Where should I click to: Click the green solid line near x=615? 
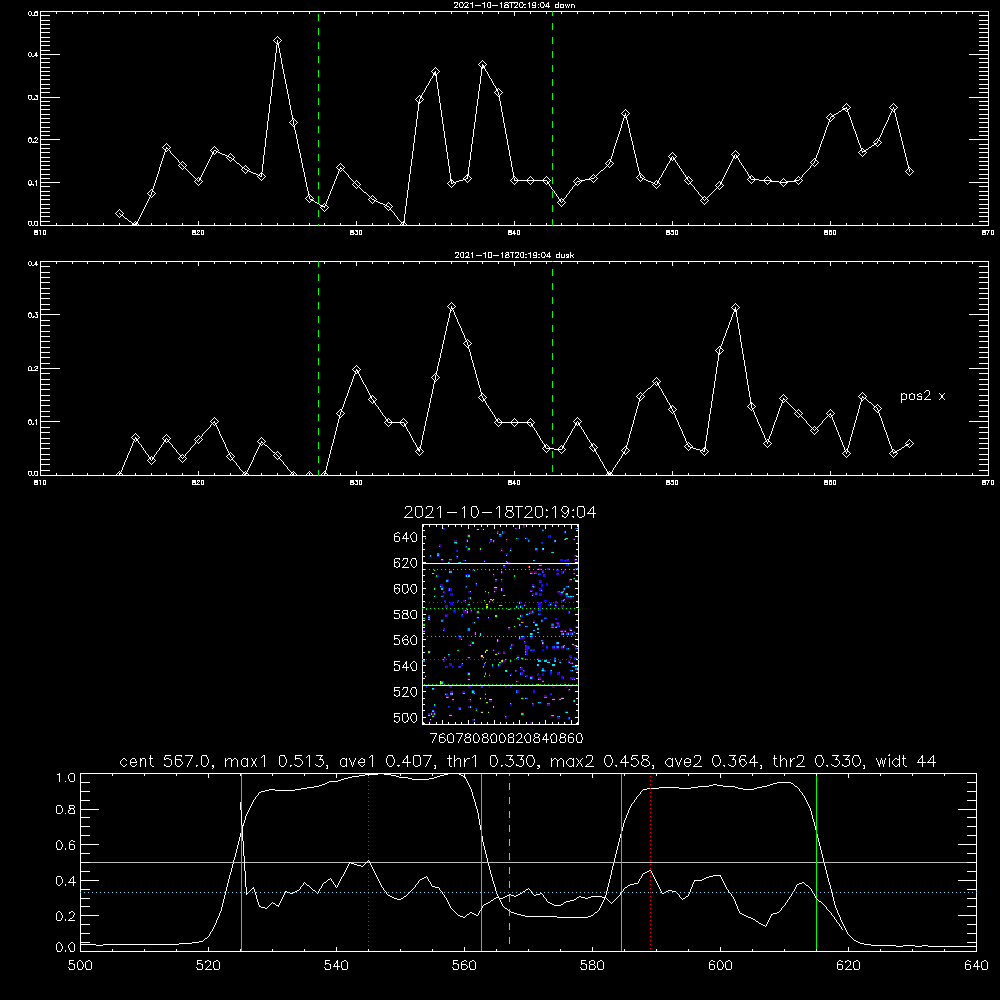816,861
